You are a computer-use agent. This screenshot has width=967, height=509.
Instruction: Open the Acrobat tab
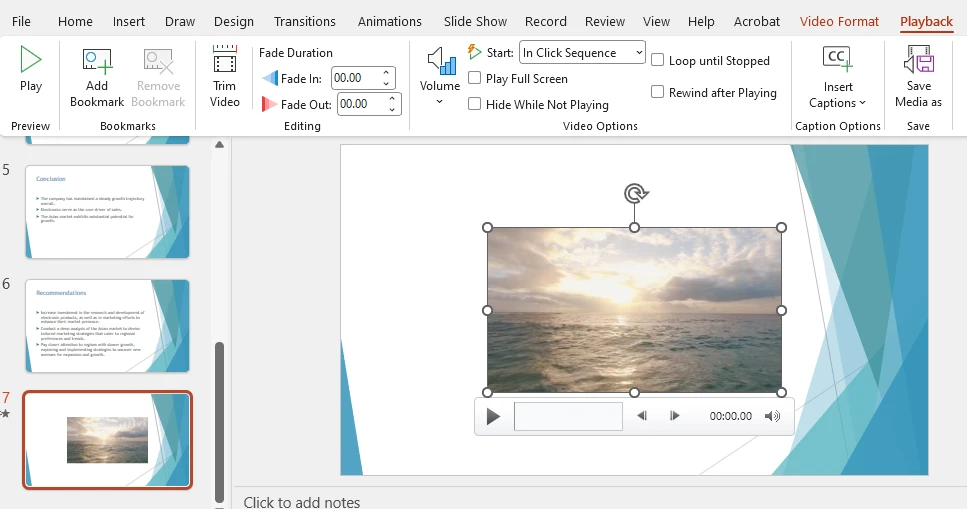[757, 22]
